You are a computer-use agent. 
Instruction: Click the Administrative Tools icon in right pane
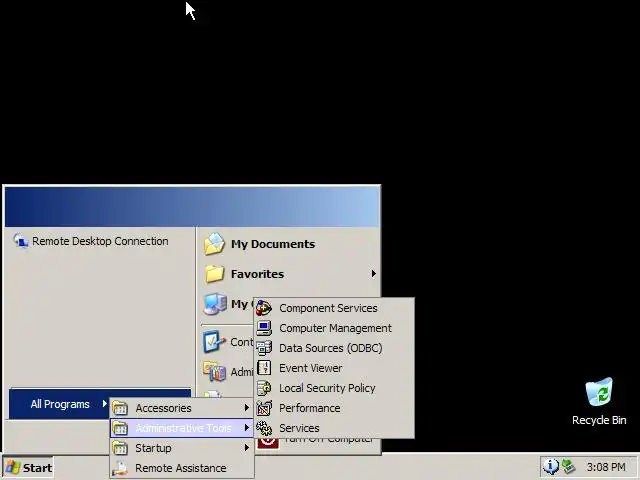[214, 371]
